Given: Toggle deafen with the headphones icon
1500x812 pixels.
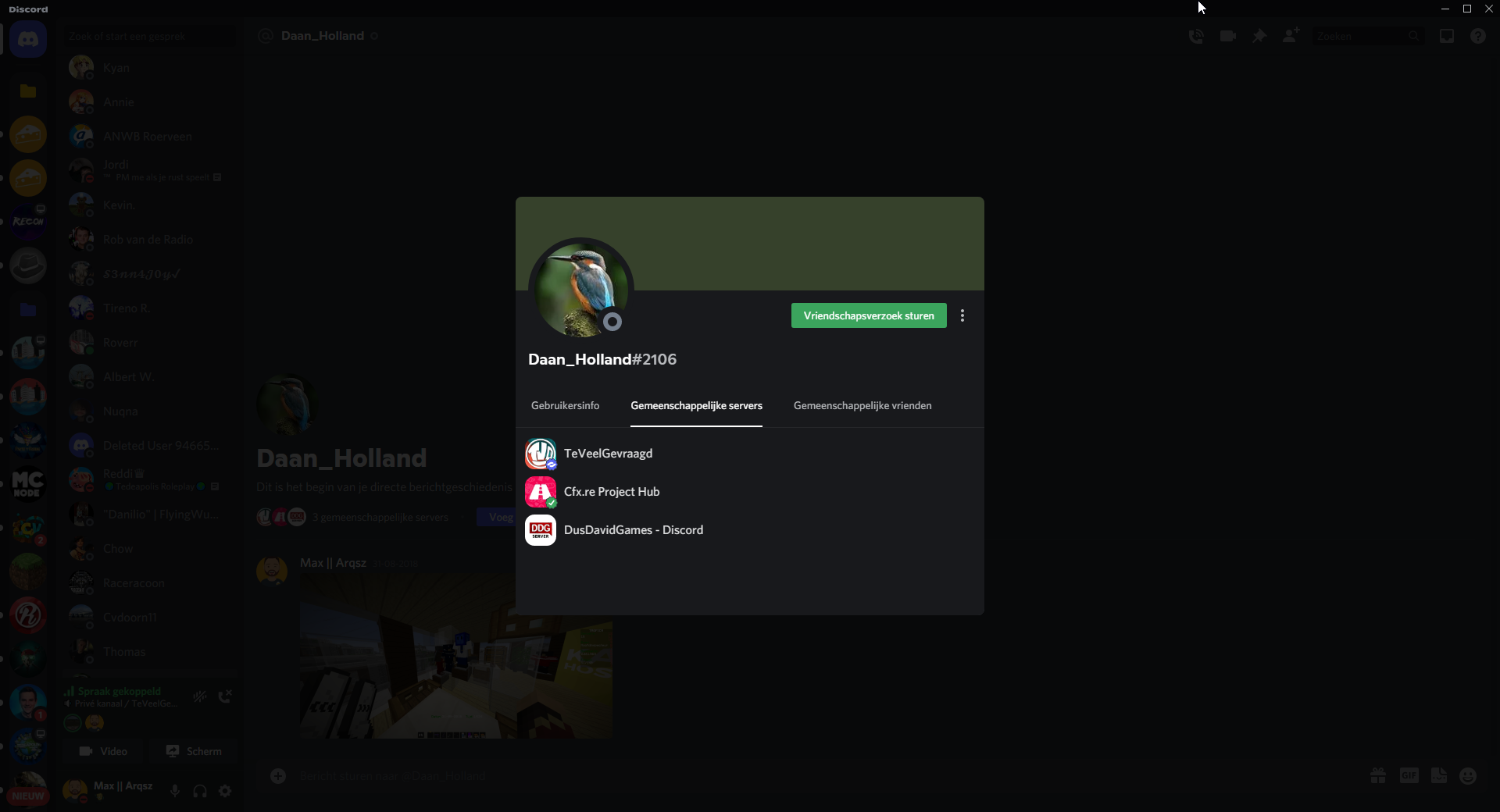Looking at the screenshot, I should [200, 791].
